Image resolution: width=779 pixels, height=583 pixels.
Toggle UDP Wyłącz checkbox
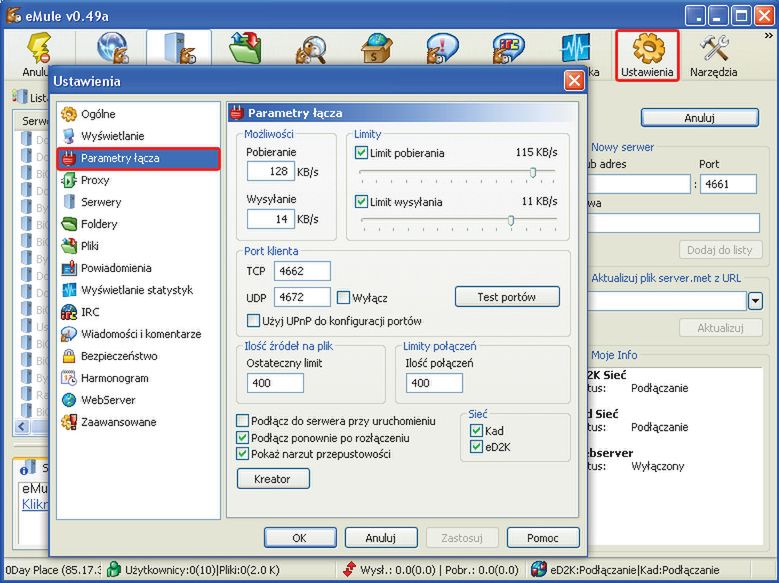point(343,297)
